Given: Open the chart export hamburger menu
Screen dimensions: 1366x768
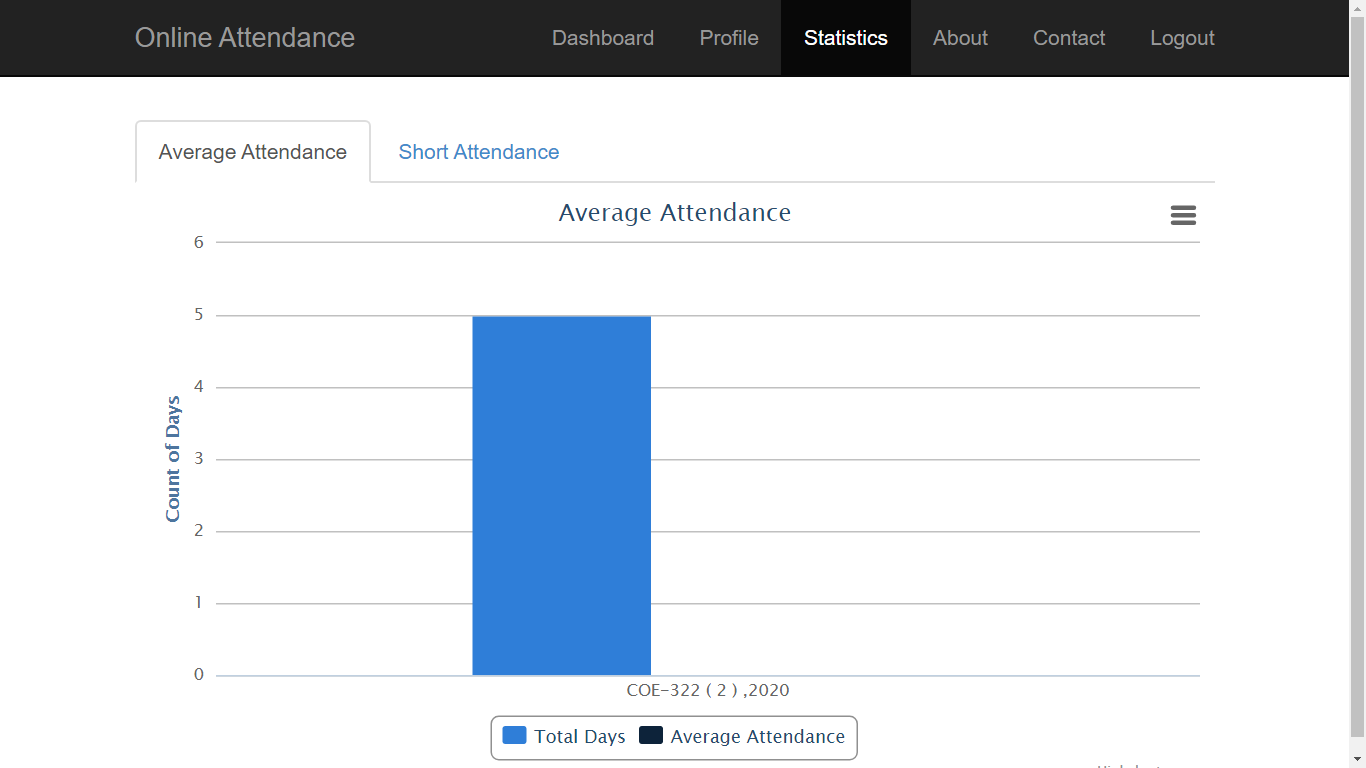Looking at the screenshot, I should click(1183, 215).
